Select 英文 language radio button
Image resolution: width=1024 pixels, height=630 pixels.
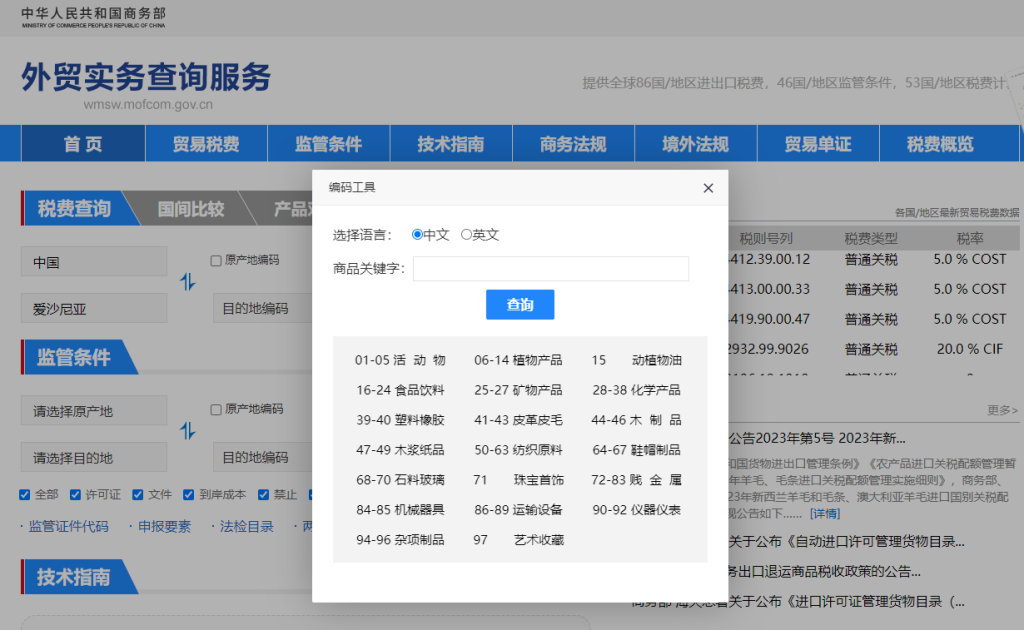(466, 234)
